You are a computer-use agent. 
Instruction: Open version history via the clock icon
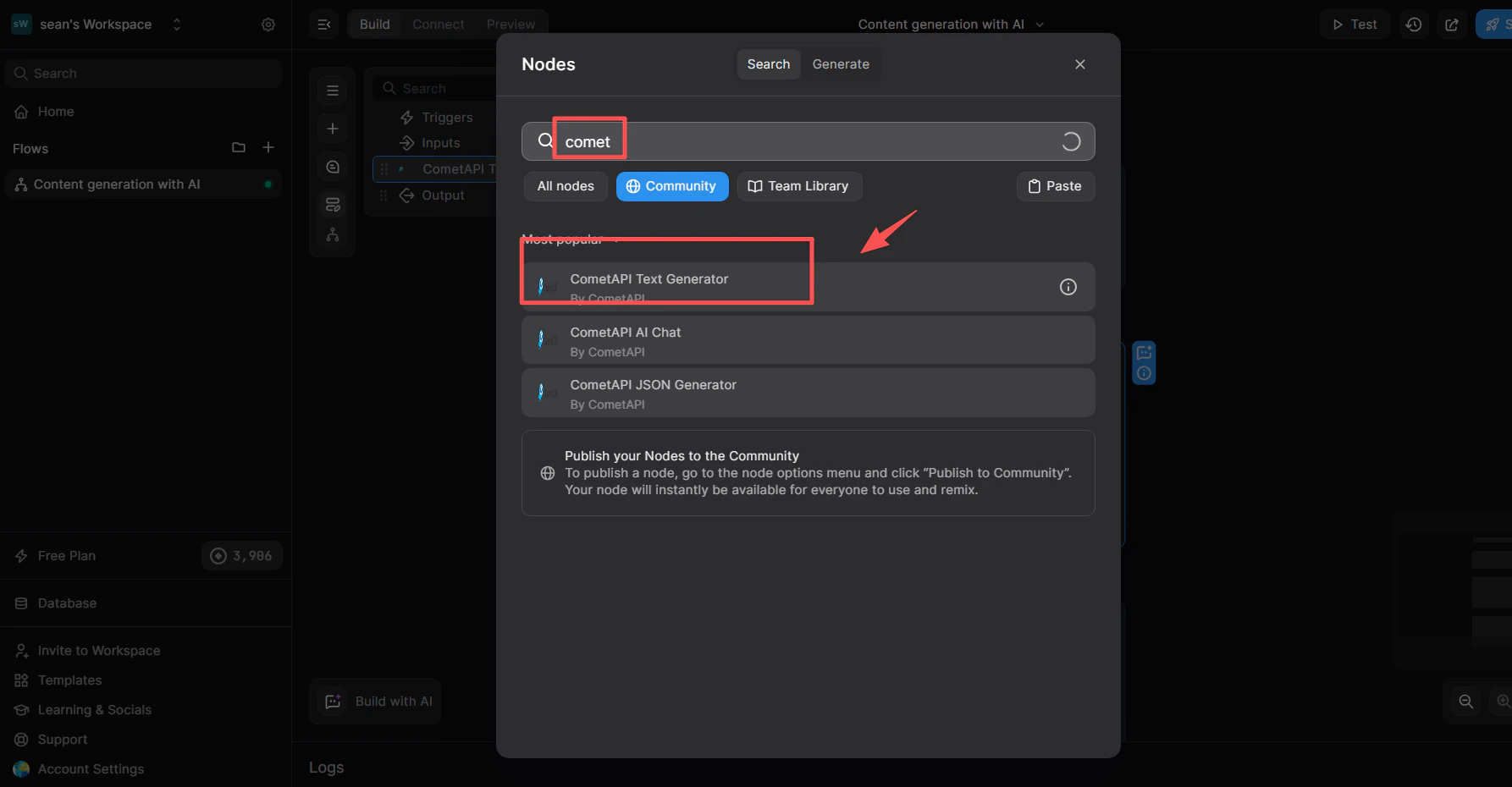point(1413,24)
